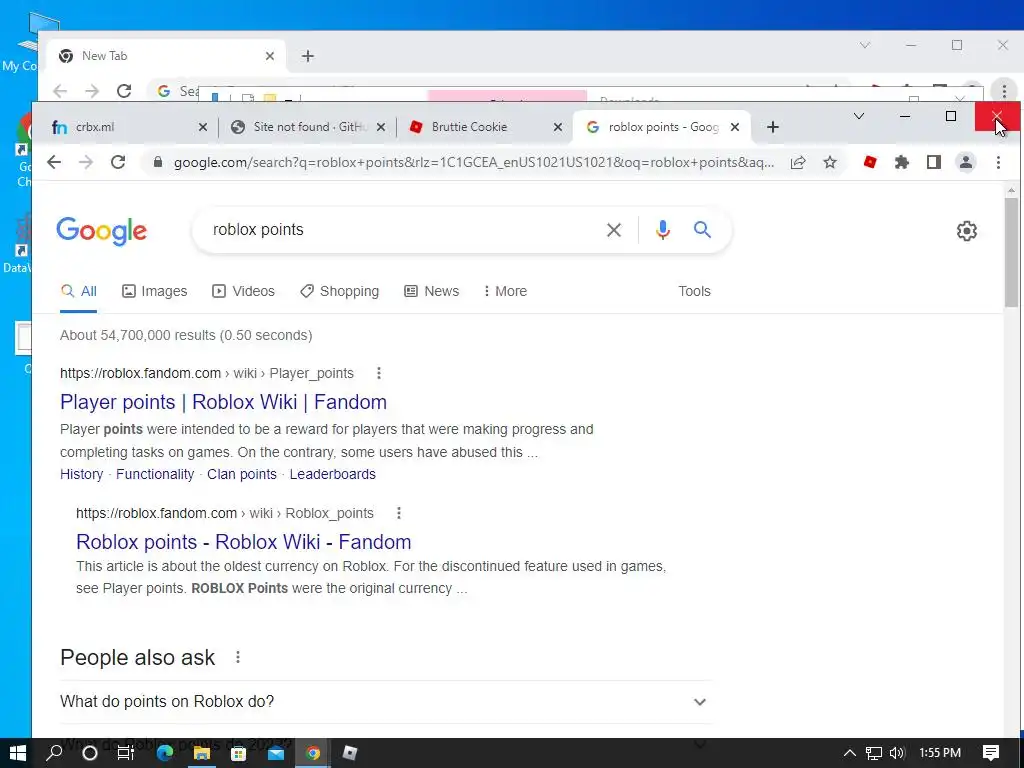The height and width of the screenshot is (768, 1024).
Task: Open Windows taskbar search
Action: (x=55, y=753)
